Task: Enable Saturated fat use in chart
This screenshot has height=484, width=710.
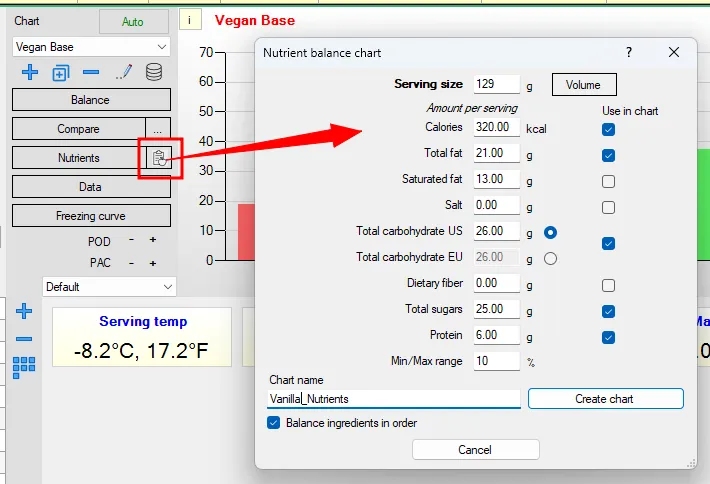Action: [x=608, y=182]
